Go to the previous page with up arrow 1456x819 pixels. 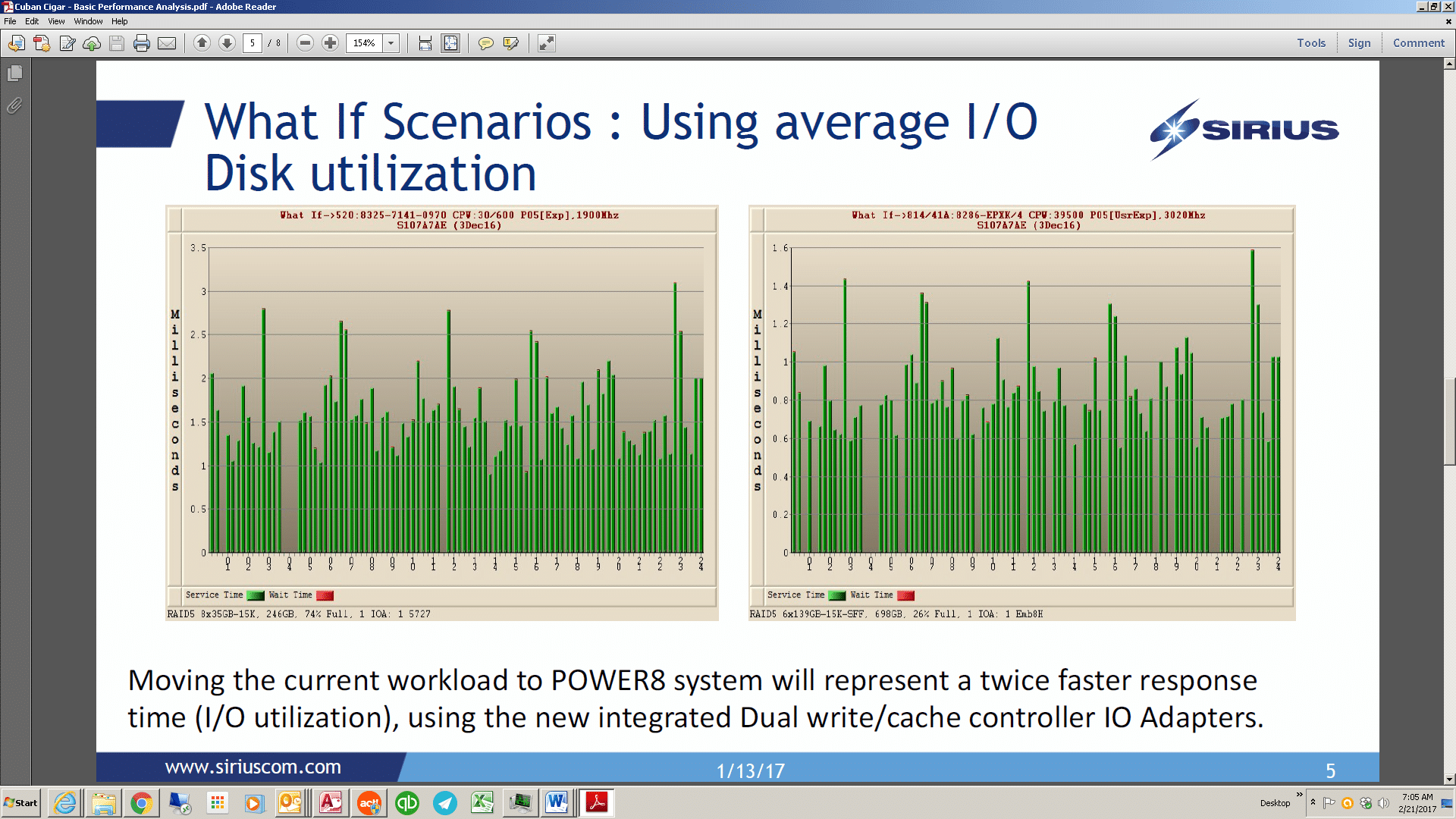click(202, 43)
